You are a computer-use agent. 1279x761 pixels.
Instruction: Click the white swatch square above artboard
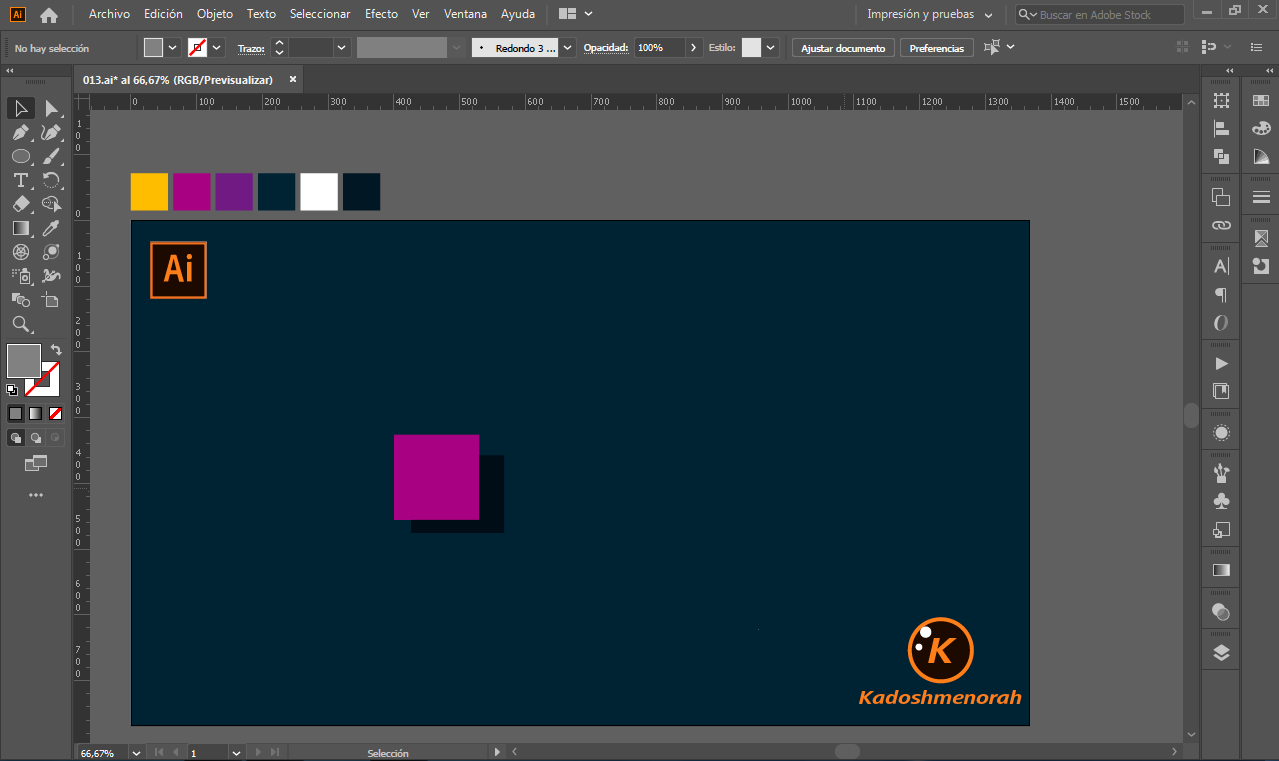click(x=319, y=192)
